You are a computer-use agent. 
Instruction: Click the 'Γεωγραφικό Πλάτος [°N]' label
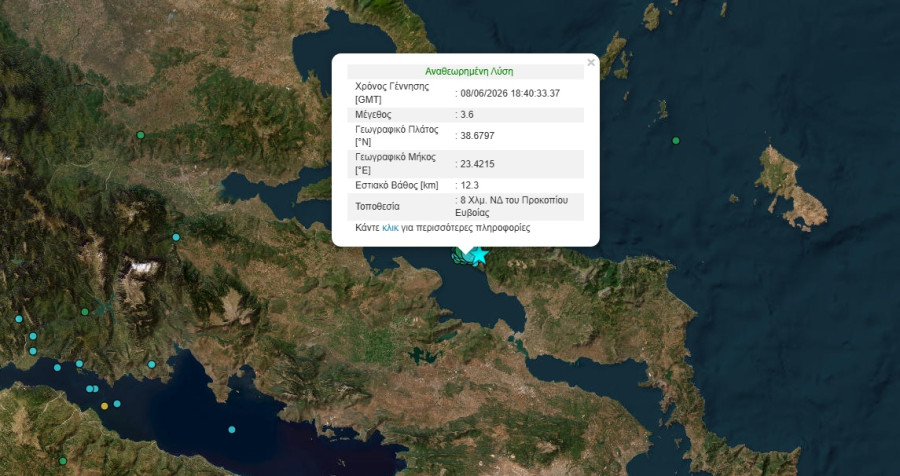(397, 136)
